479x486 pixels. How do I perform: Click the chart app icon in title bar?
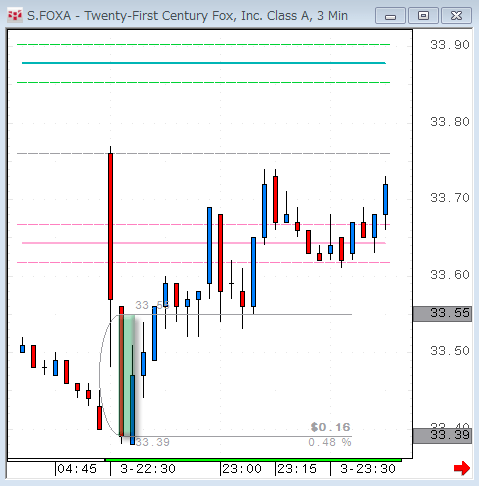pos(15,16)
